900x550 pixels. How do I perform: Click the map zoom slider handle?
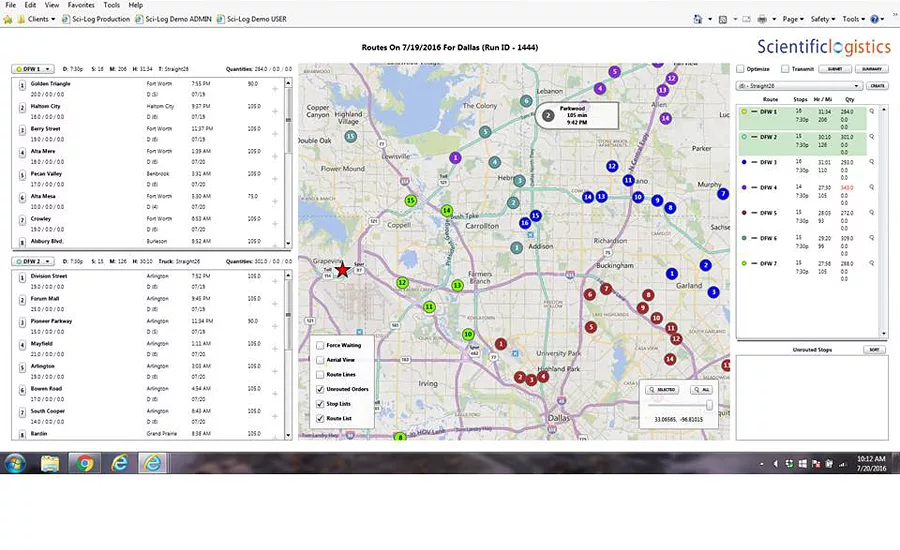coord(709,405)
